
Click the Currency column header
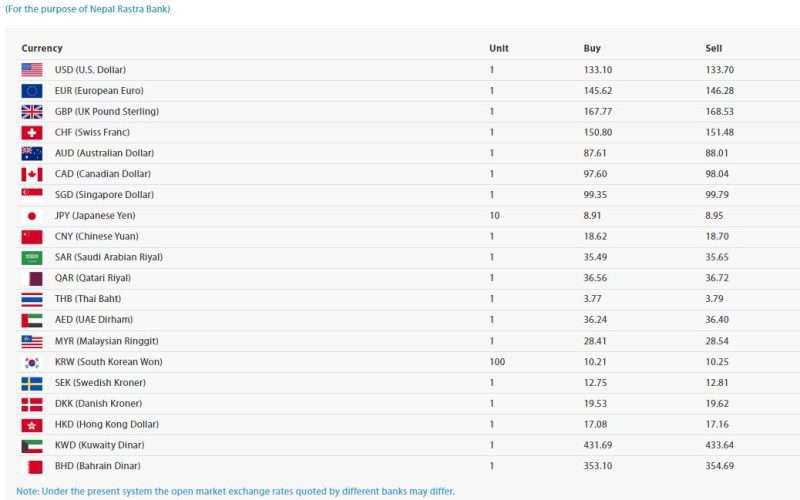tap(42, 48)
